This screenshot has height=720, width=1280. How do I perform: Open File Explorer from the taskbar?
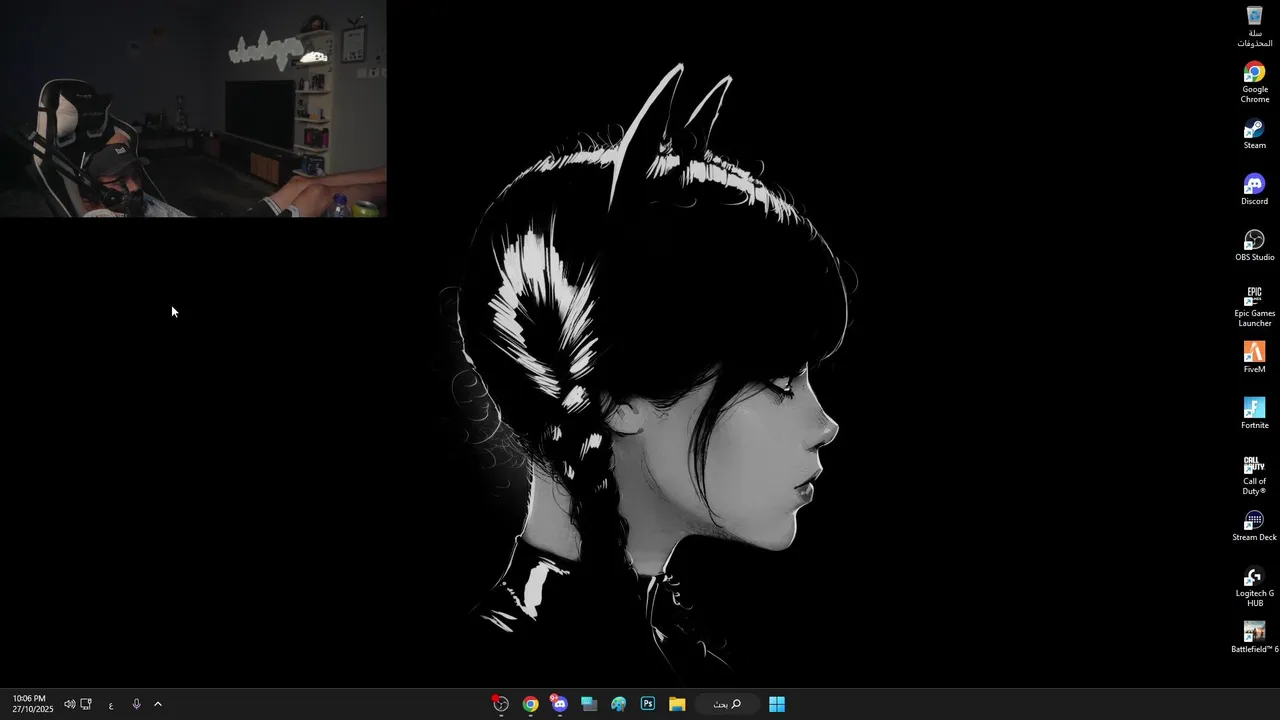pyautogui.click(x=677, y=704)
